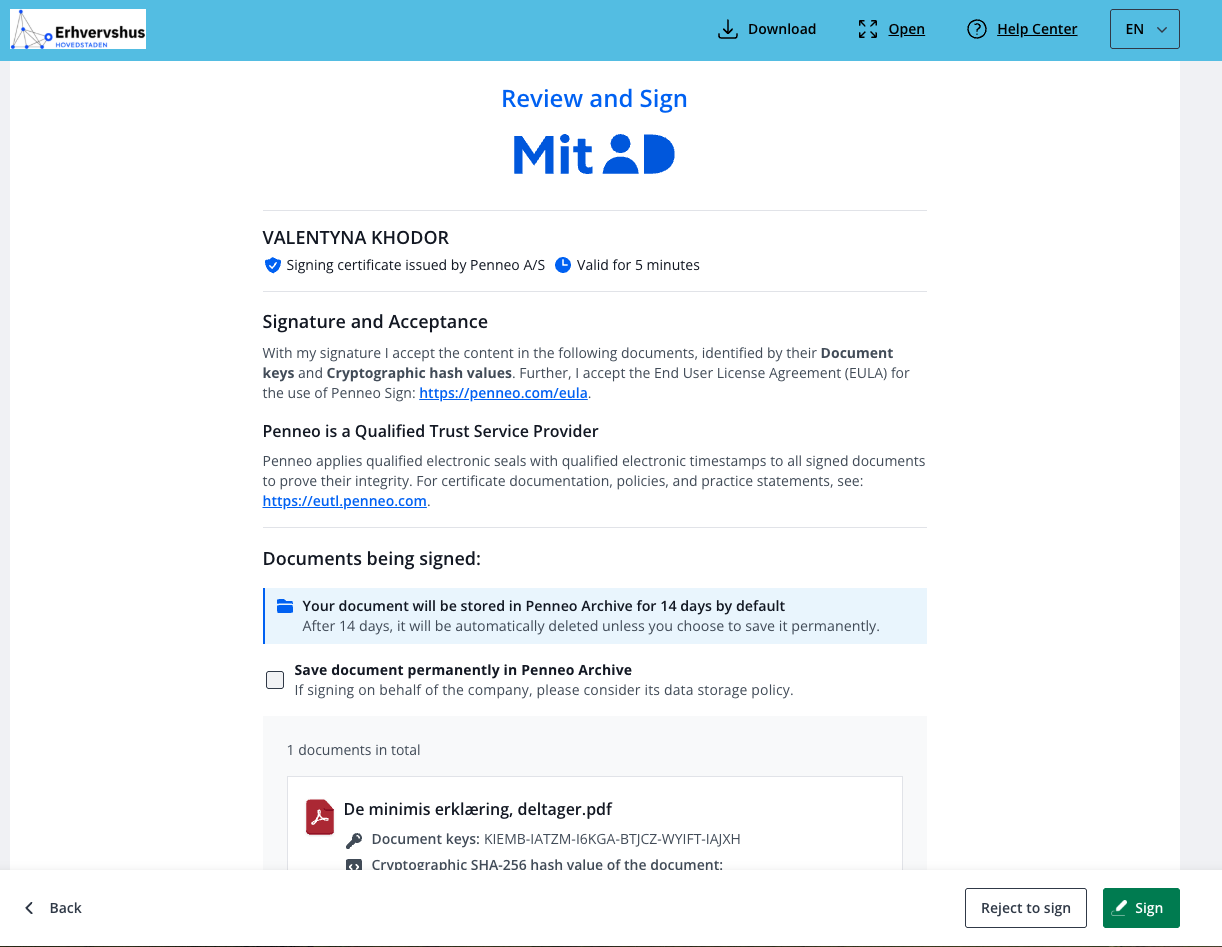Click the text 1 documents in total

pyautogui.click(x=354, y=750)
